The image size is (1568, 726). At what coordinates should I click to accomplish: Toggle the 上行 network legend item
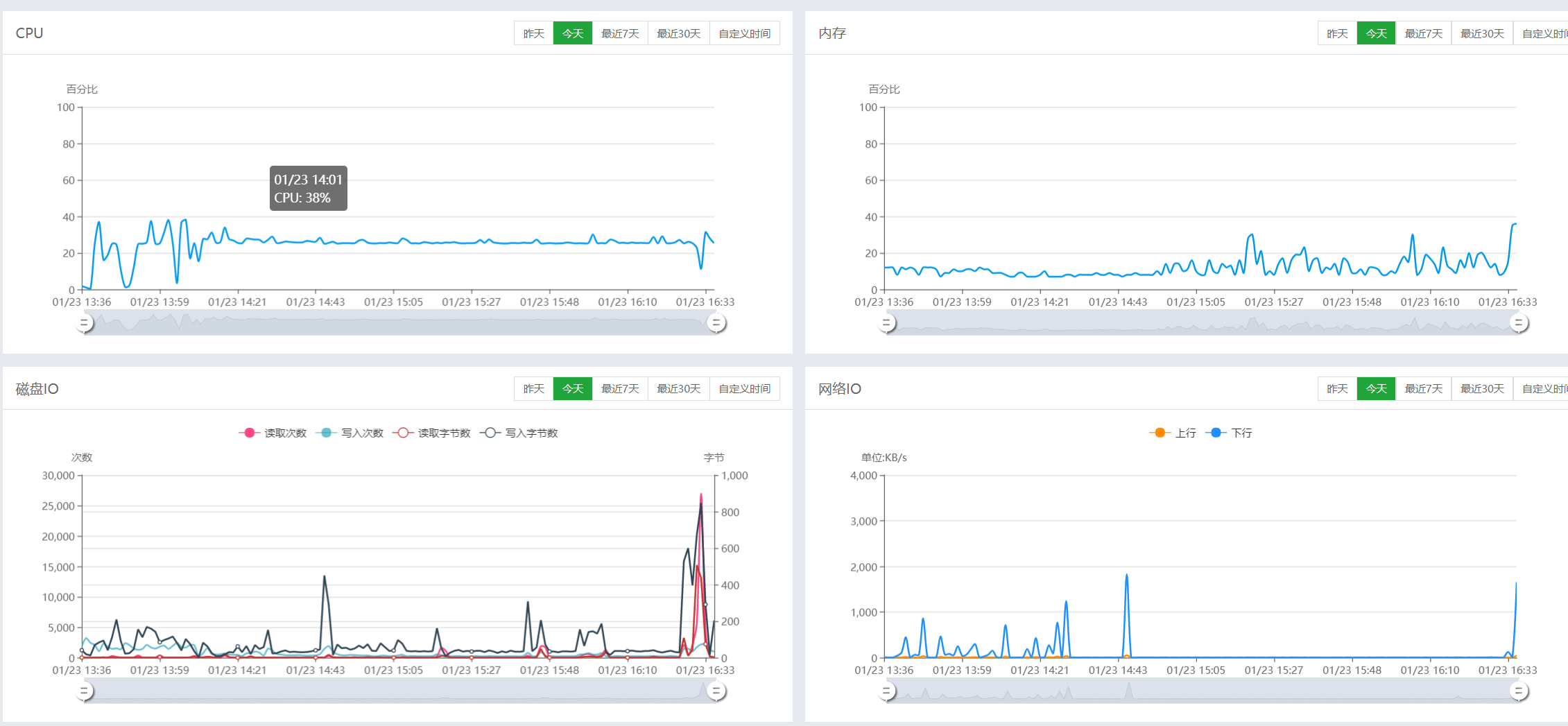pos(1173,433)
